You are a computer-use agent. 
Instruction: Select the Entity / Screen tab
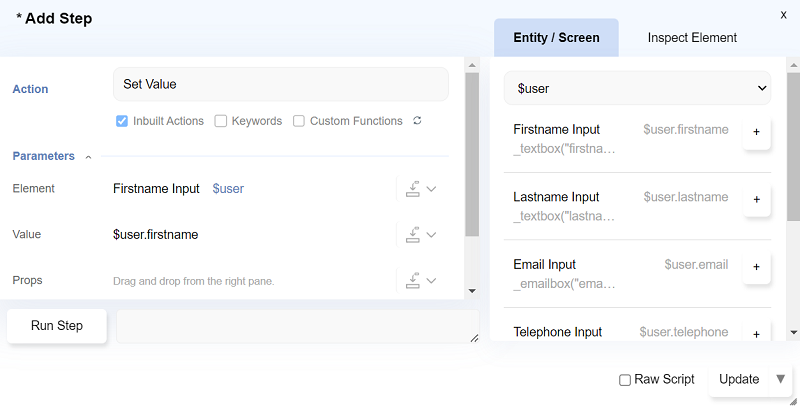(556, 38)
